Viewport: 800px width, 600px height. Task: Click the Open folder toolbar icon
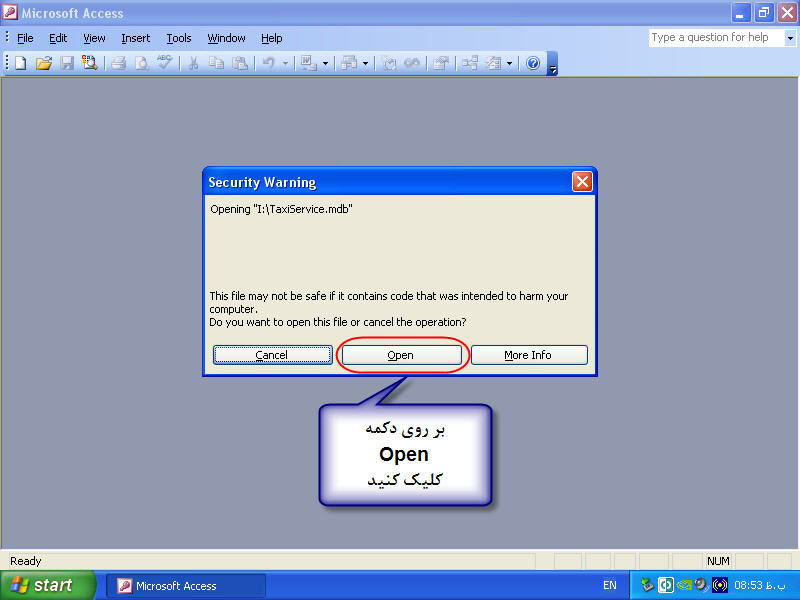pyautogui.click(x=44, y=63)
